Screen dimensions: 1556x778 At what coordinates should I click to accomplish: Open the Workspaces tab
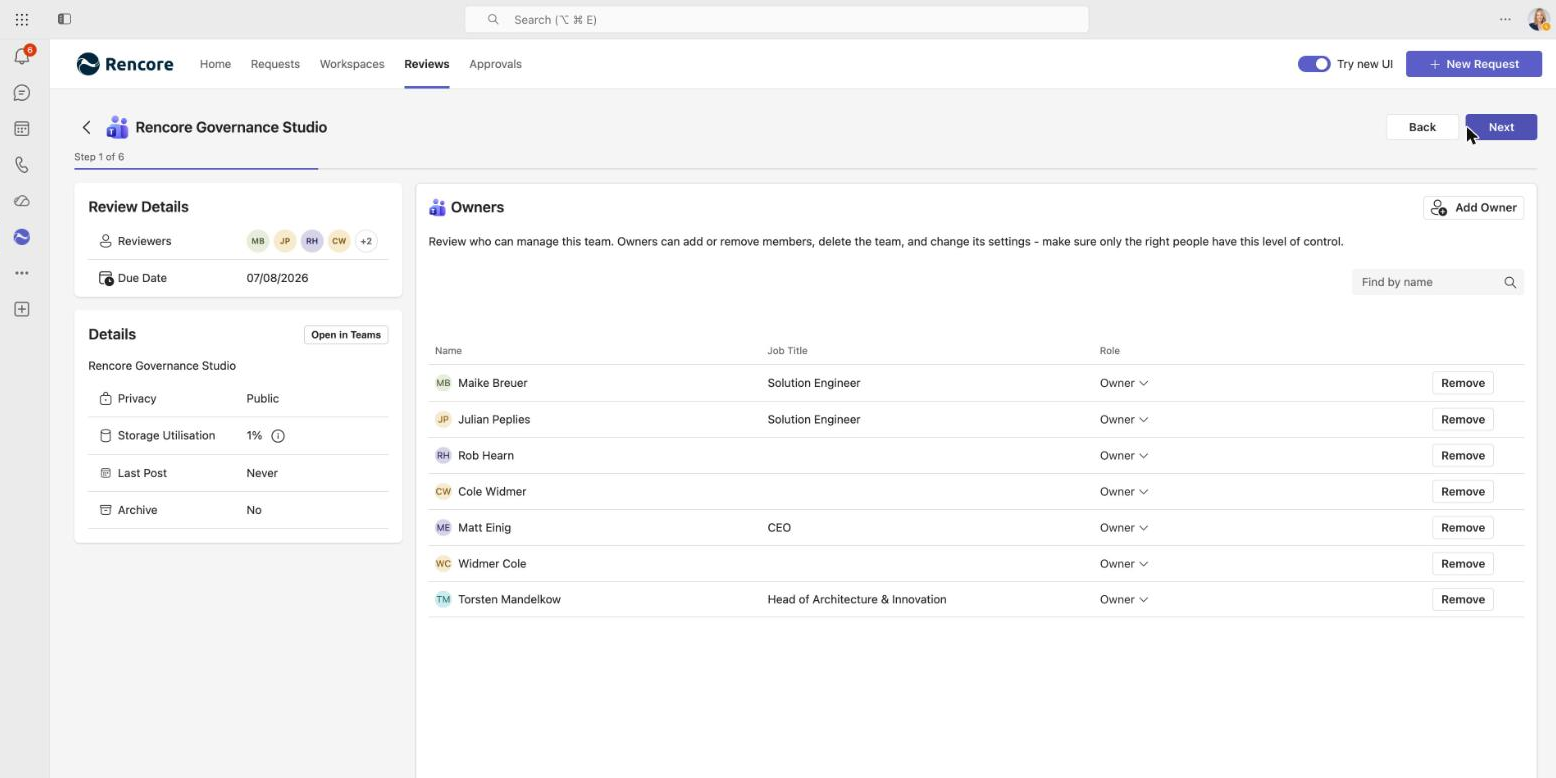click(x=352, y=64)
